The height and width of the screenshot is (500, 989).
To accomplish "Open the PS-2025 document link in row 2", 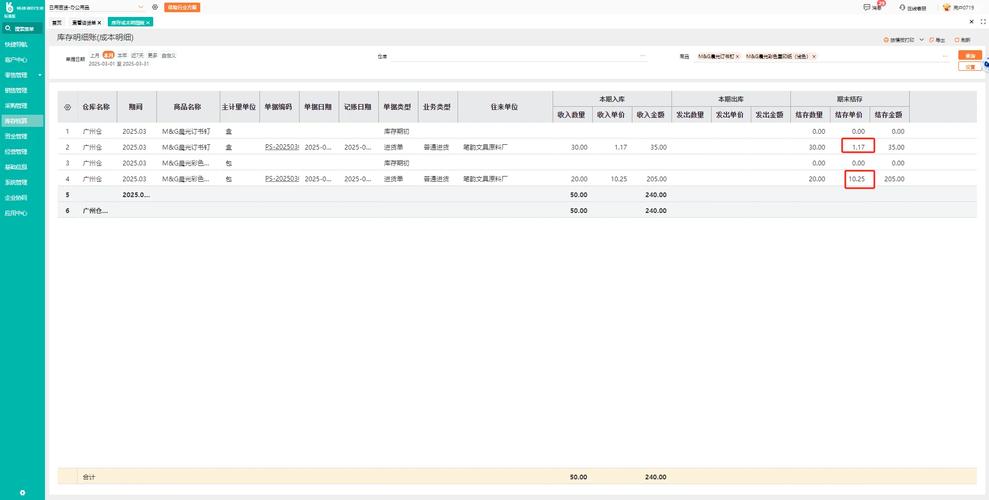I will pos(282,147).
